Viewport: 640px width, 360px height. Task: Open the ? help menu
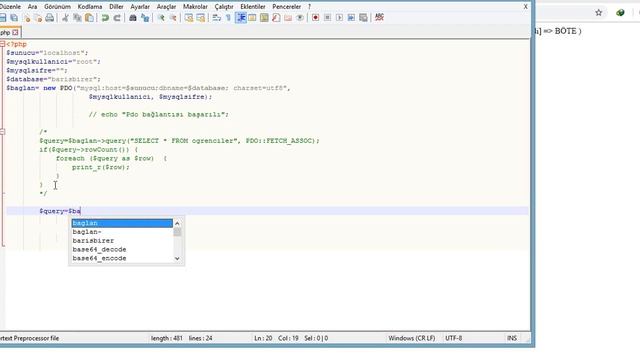309,7
